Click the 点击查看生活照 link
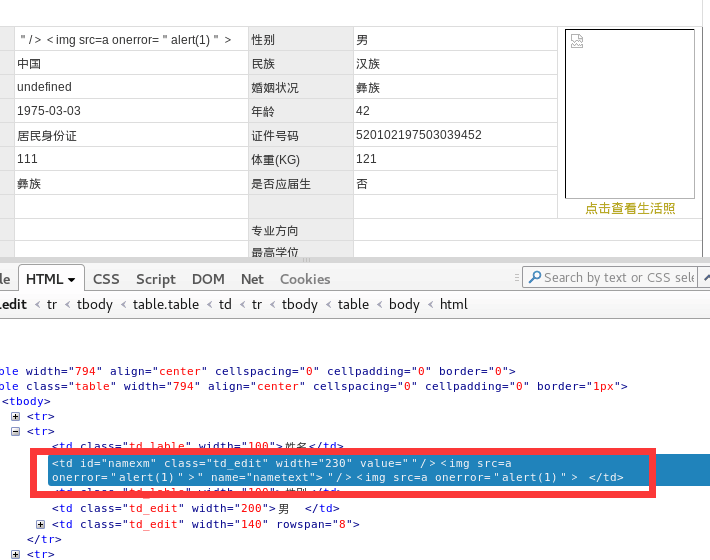 pos(630,208)
